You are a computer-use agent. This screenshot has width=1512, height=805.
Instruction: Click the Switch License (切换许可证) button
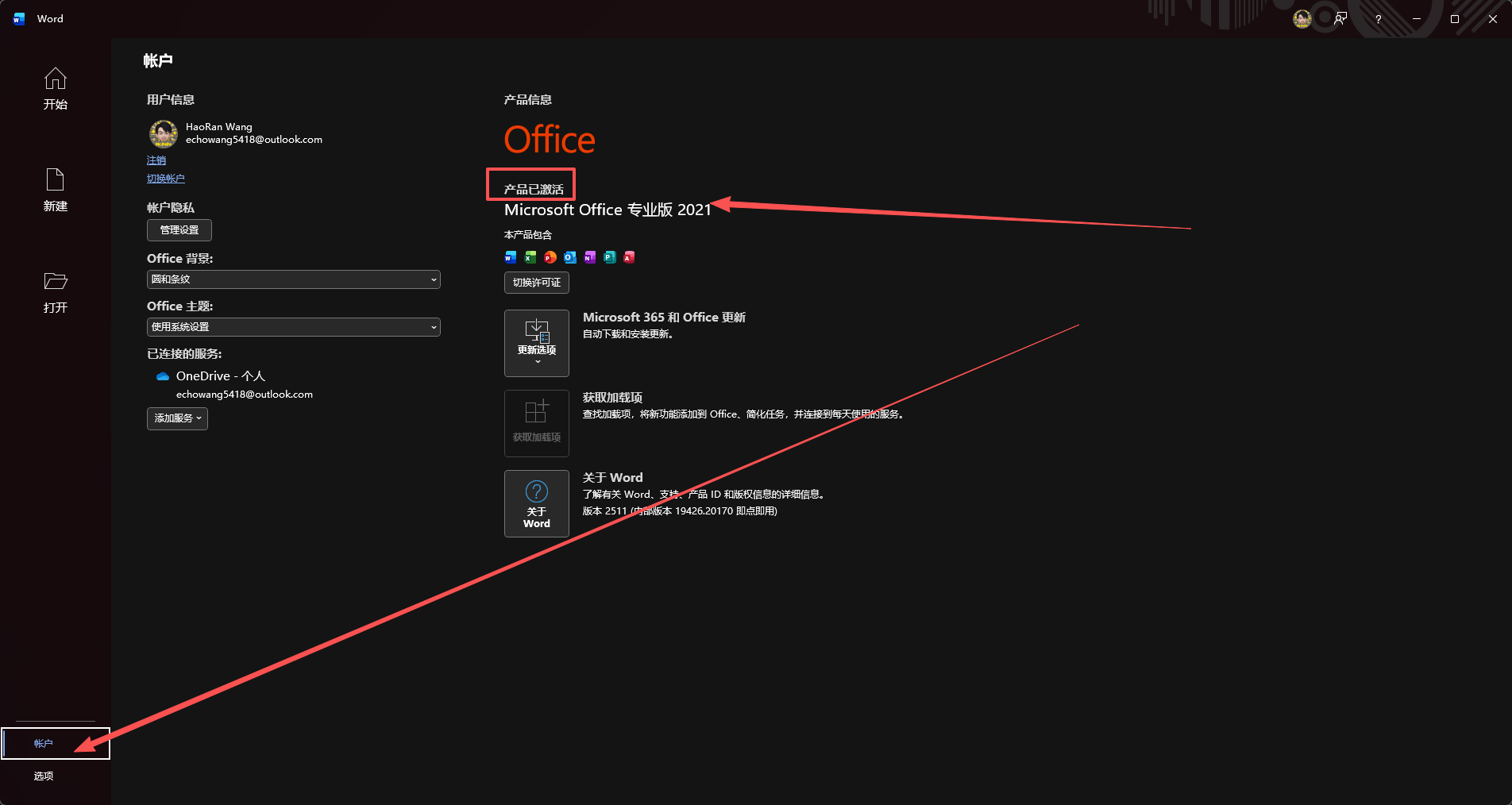[x=537, y=283]
